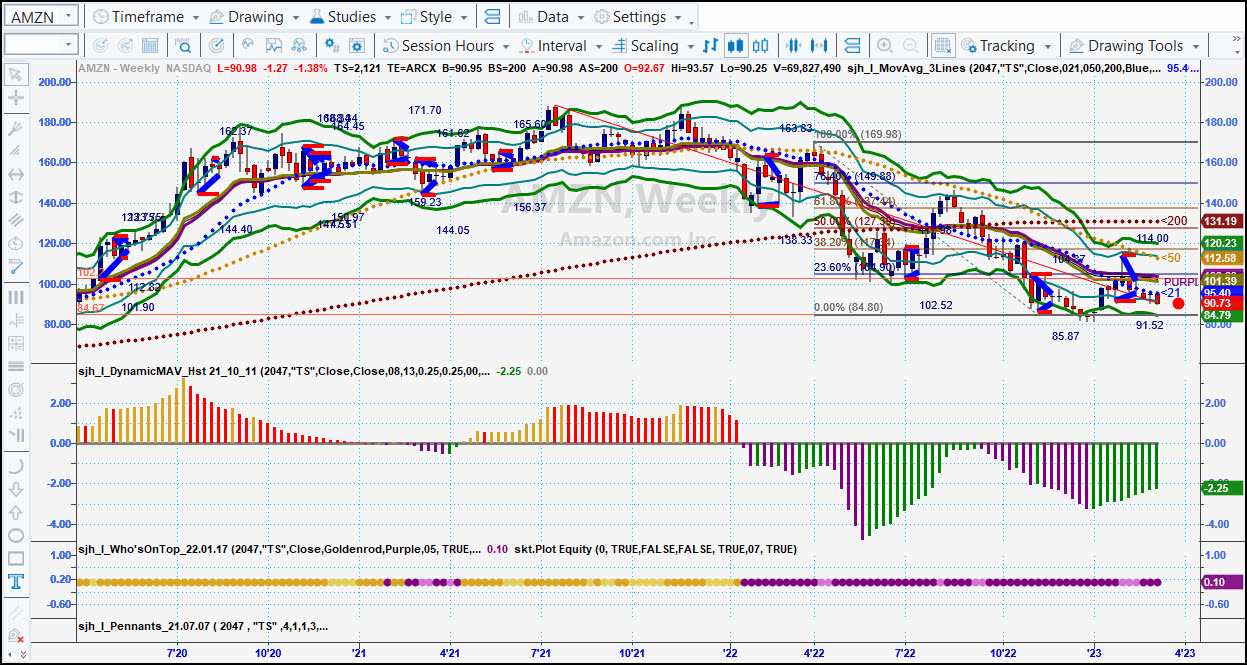Screen dimensions: 1247x665
Task: Open the Drawing menu
Action: 254,17
